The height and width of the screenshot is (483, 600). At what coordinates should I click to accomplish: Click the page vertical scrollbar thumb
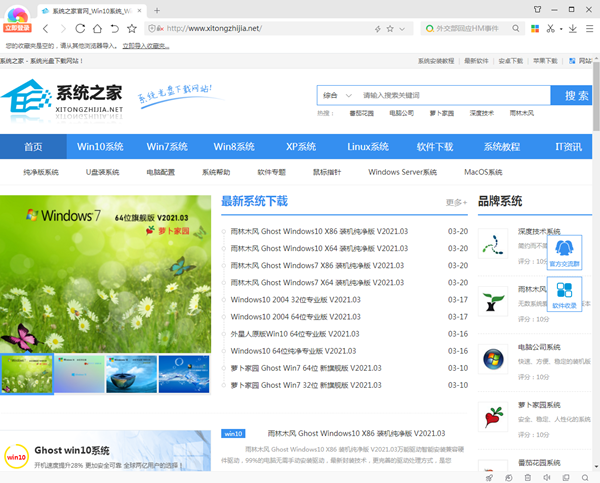pyautogui.click(x=596, y=96)
